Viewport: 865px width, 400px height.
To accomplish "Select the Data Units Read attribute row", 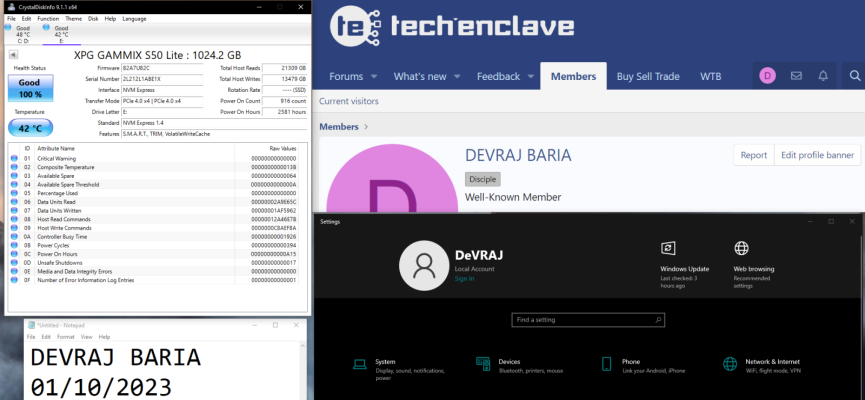I will (x=154, y=202).
